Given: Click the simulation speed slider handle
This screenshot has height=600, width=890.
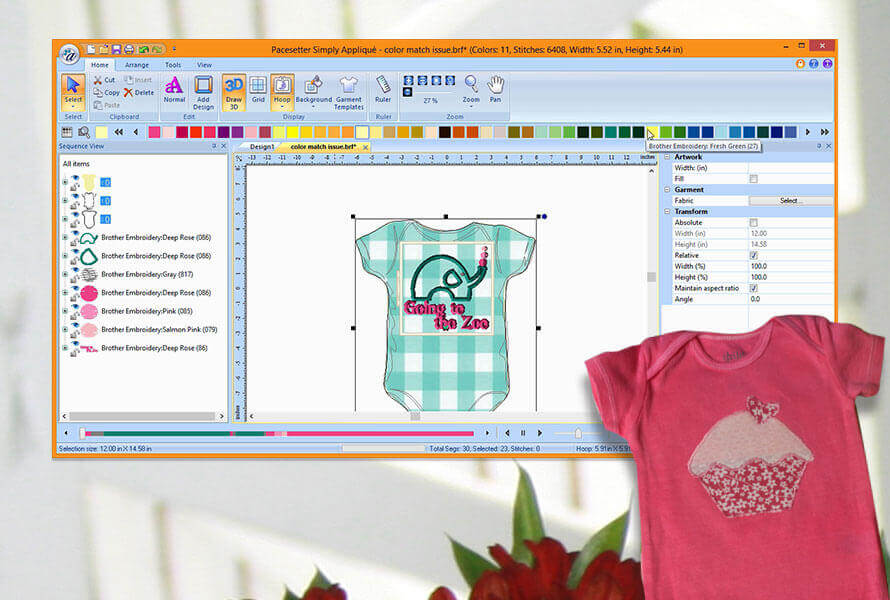Looking at the screenshot, I should [578, 433].
